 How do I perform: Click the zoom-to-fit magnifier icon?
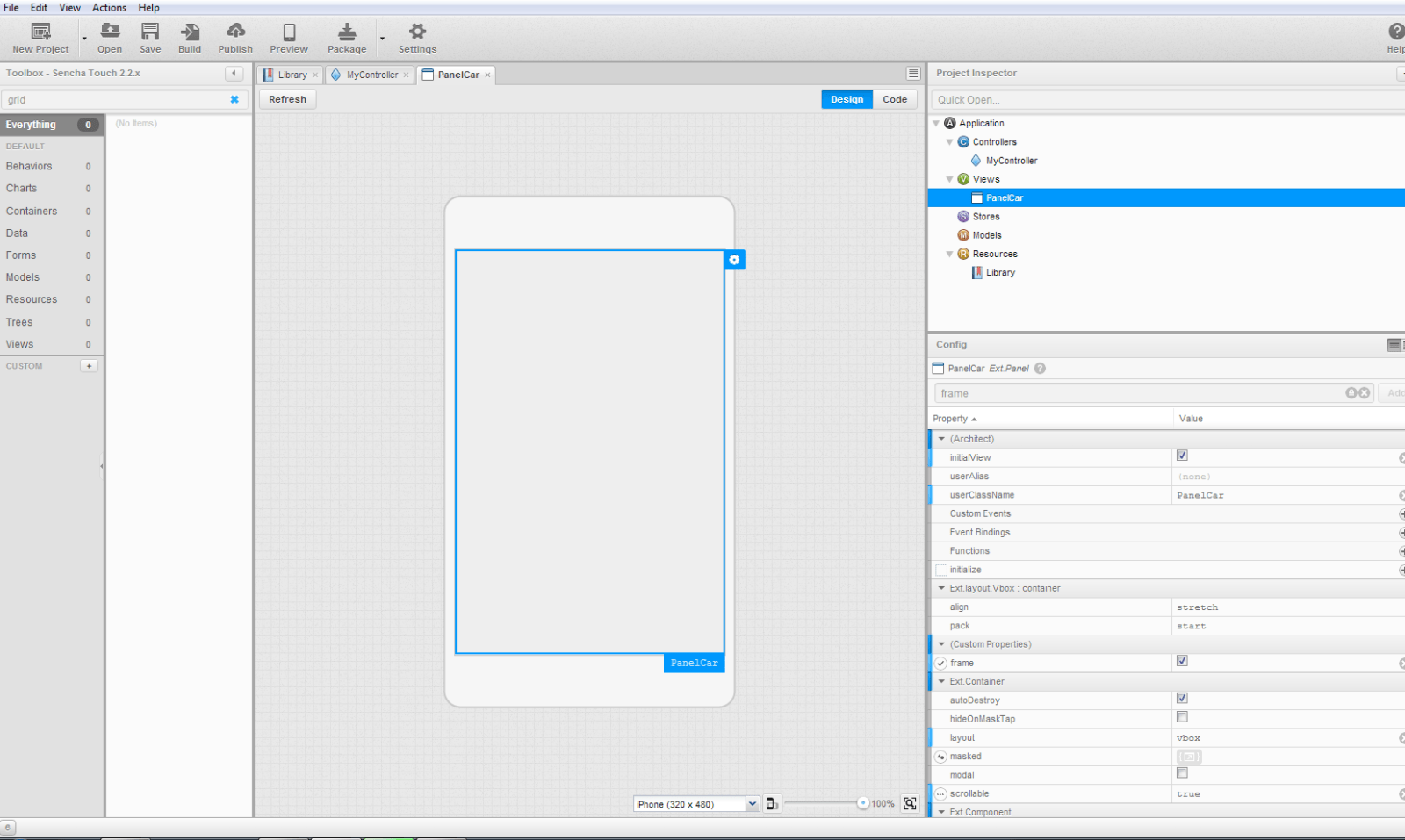[x=910, y=803]
